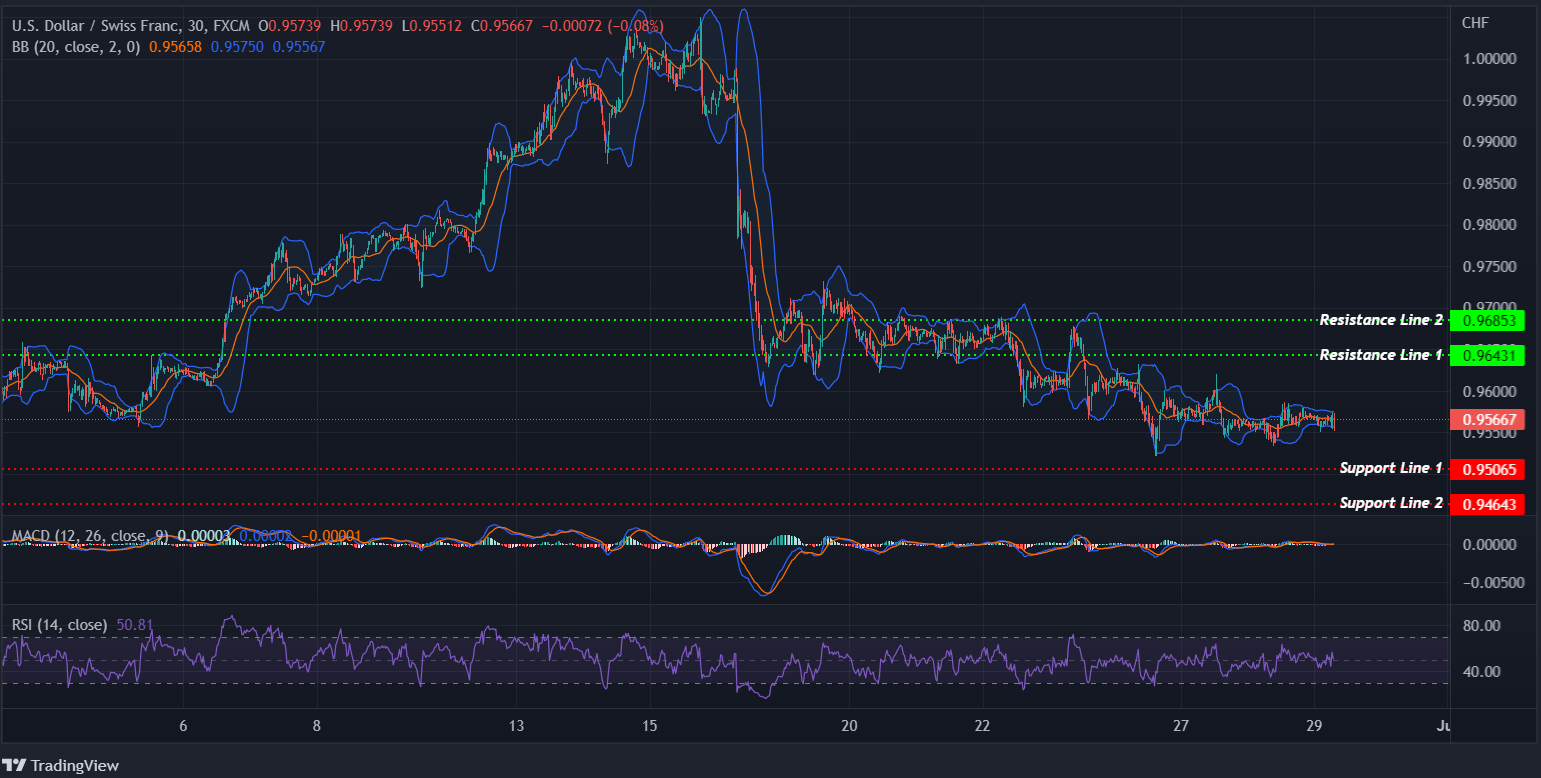Click the Resistance Line 2 price tag
This screenshot has height=778, width=1541.
[1487, 320]
